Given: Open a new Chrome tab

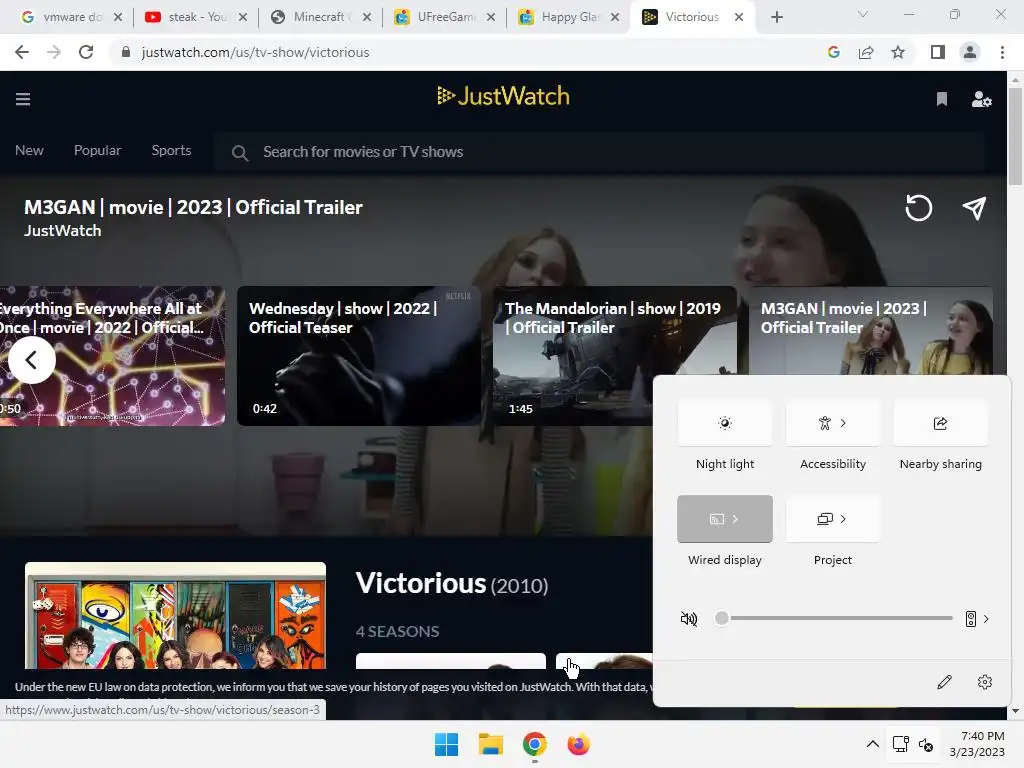Looking at the screenshot, I should click(776, 17).
